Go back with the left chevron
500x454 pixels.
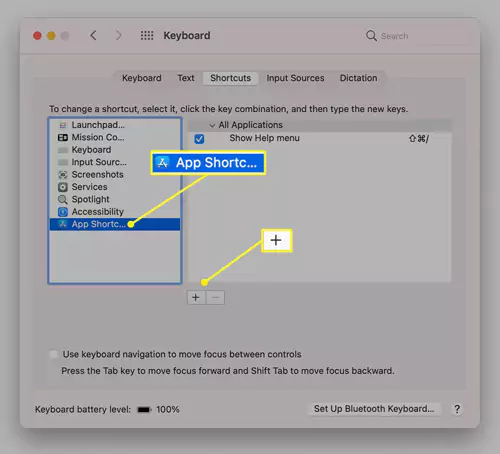94,35
